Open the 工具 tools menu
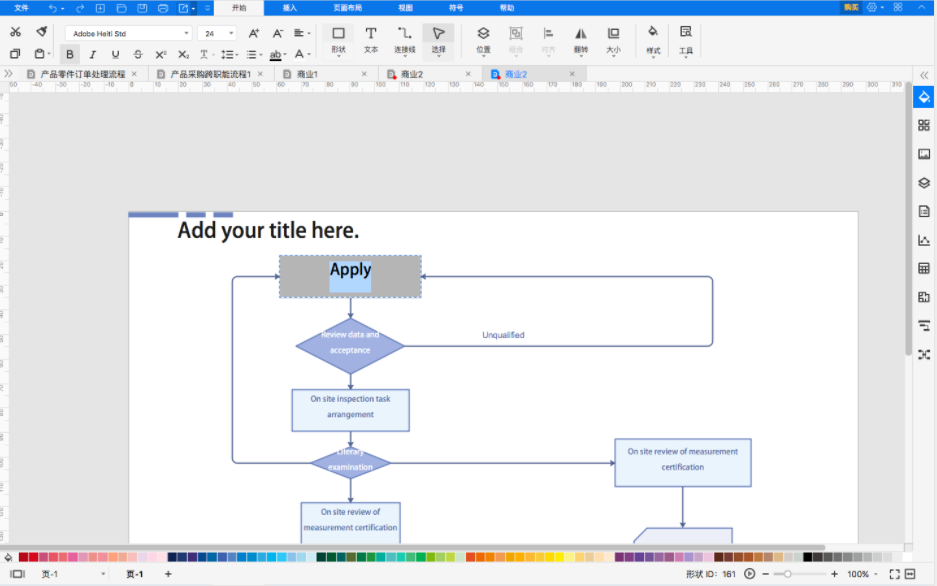The height and width of the screenshot is (586, 937). (x=685, y=40)
